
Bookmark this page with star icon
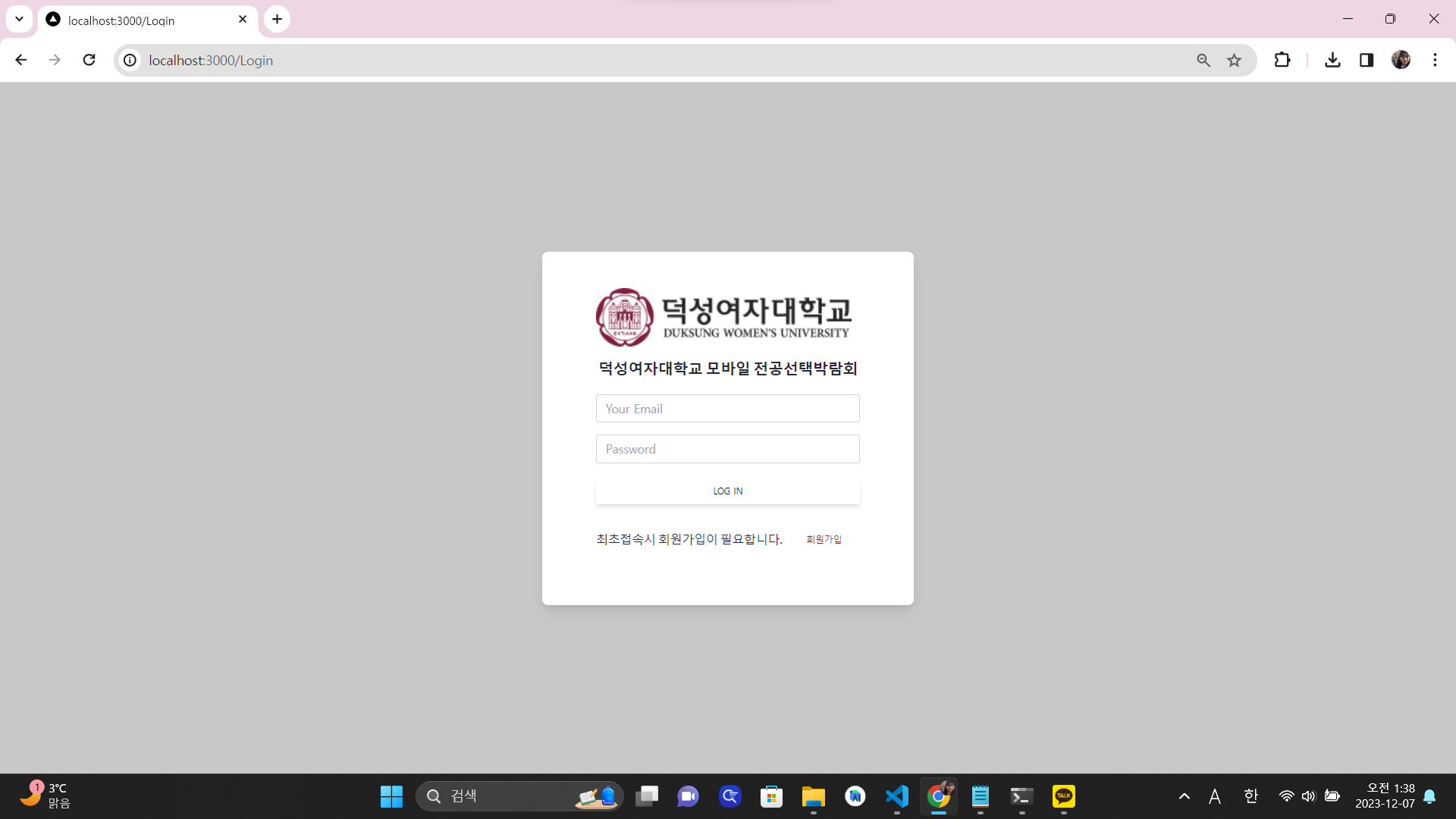(1235, 60)
